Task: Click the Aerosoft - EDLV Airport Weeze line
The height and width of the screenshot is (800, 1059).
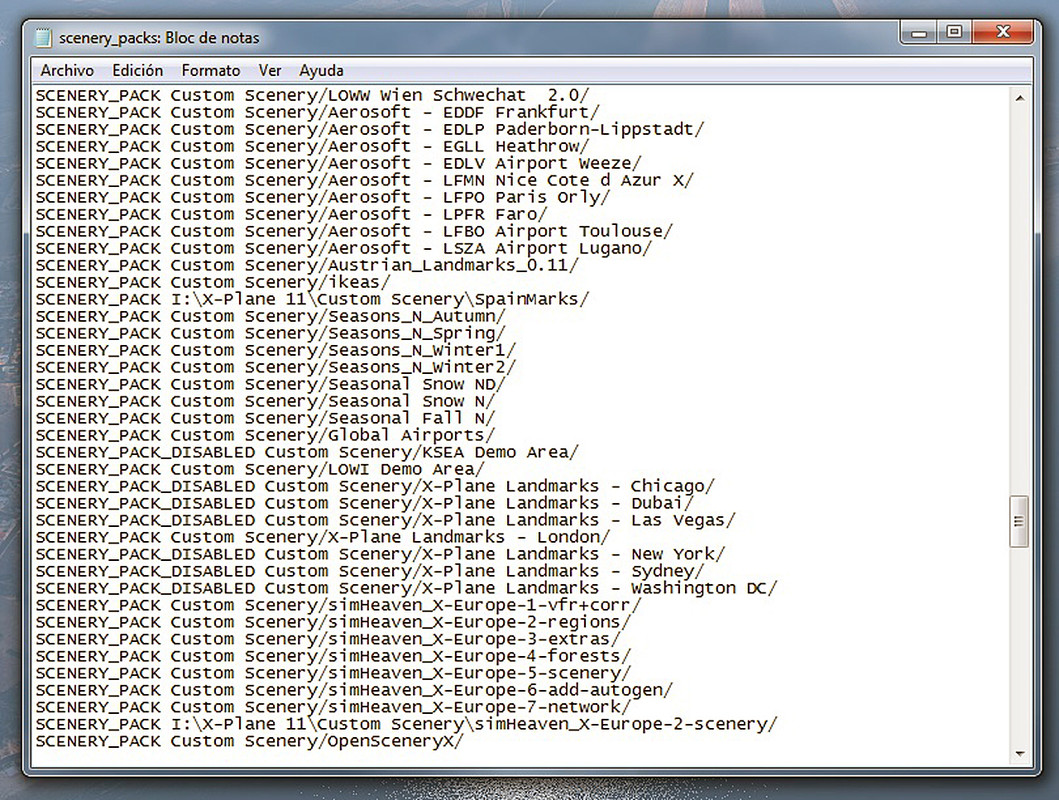Action: 338,163
